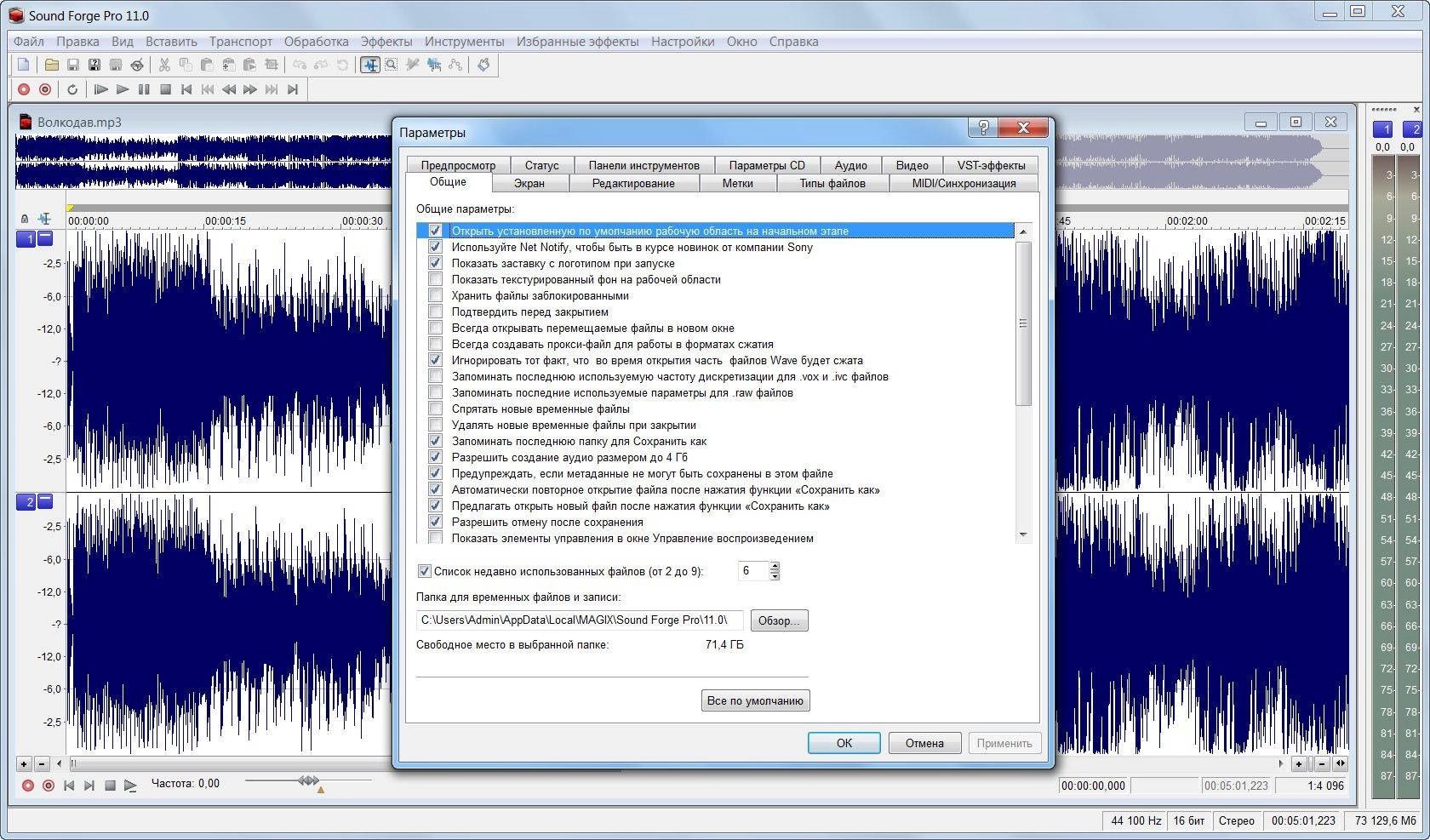Image resolution: width=1430 pixels, height=840 pixels.
Task: Click the Save floppy disk toolbar icon
Action: point(73,65)
